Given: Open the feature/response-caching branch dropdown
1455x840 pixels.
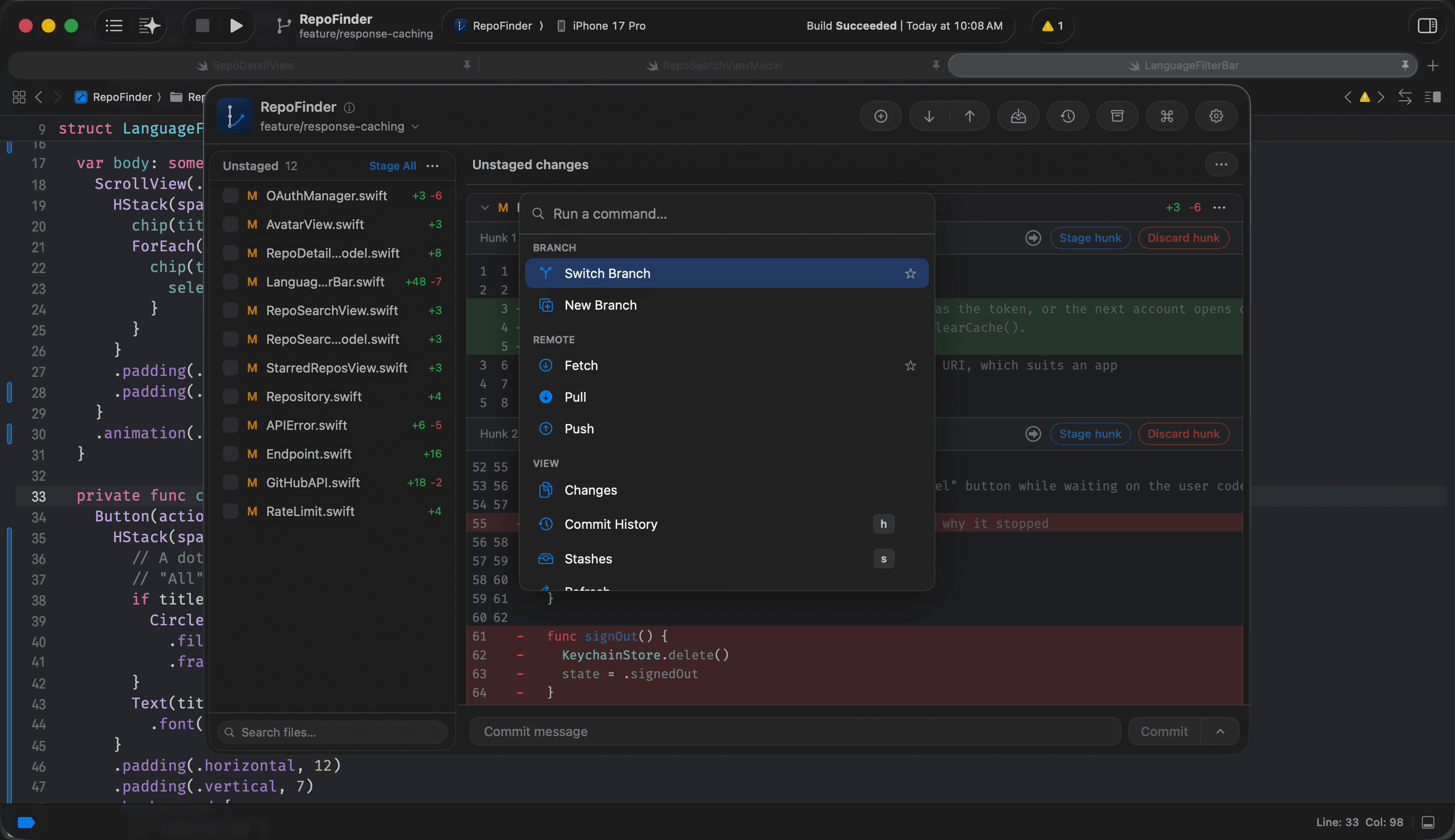Looking at the screenshot, I should pyautogui.click(x=339, y=126).
